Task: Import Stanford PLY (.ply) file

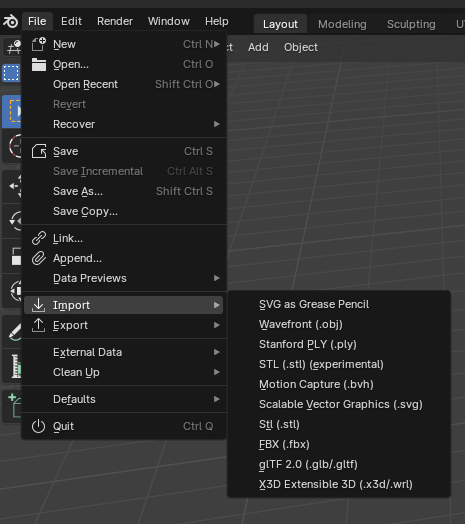Action: point(339,344)
